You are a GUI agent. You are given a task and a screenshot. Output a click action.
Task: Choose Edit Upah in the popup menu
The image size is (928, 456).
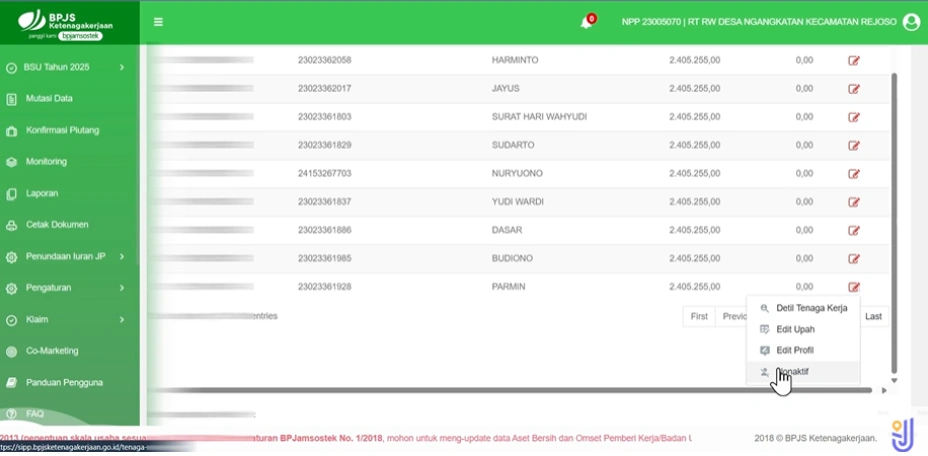tap(795, 329)
